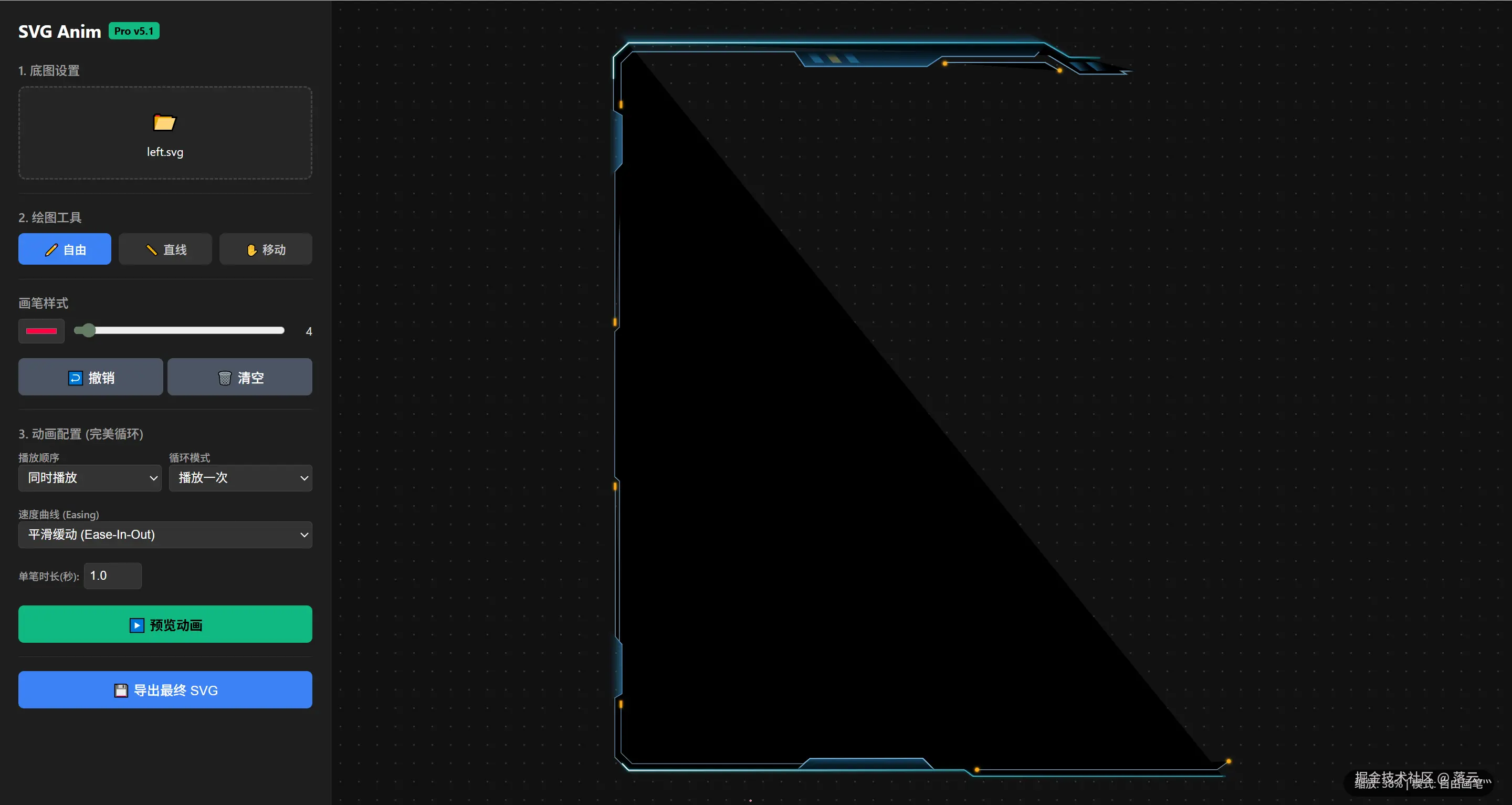Open the red brush color swatch
The image size is (1512, 805).
41,331
